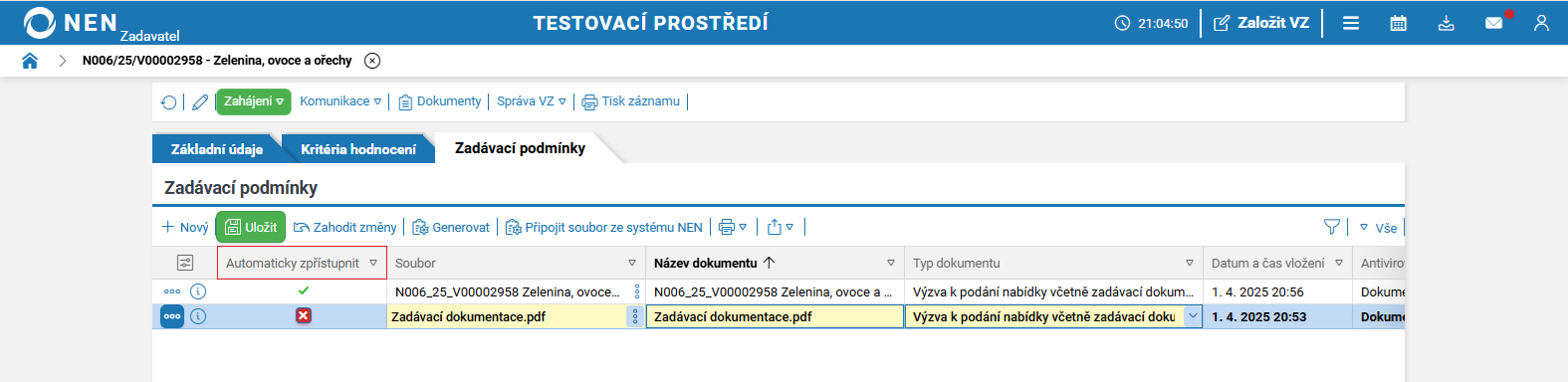Image resolution: width=1568 pixels, height=382 pixels.
Task: Click Typ dokumentu cell in N006_25_V00002958 row
Action: tap(1053, 292)
